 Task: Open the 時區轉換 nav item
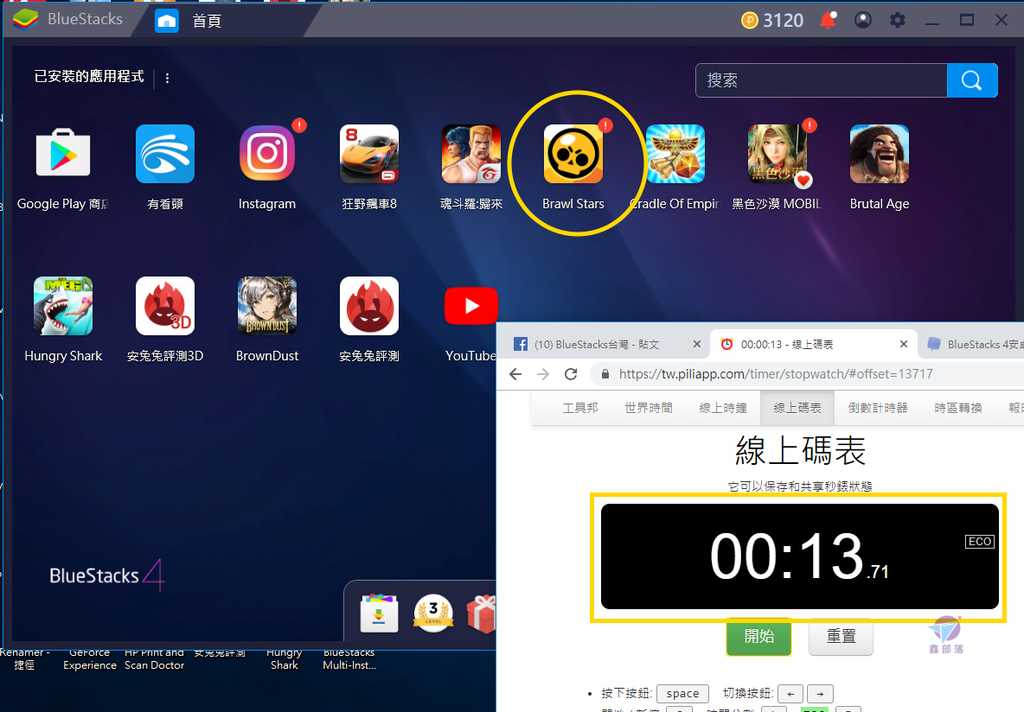point(958,408)
